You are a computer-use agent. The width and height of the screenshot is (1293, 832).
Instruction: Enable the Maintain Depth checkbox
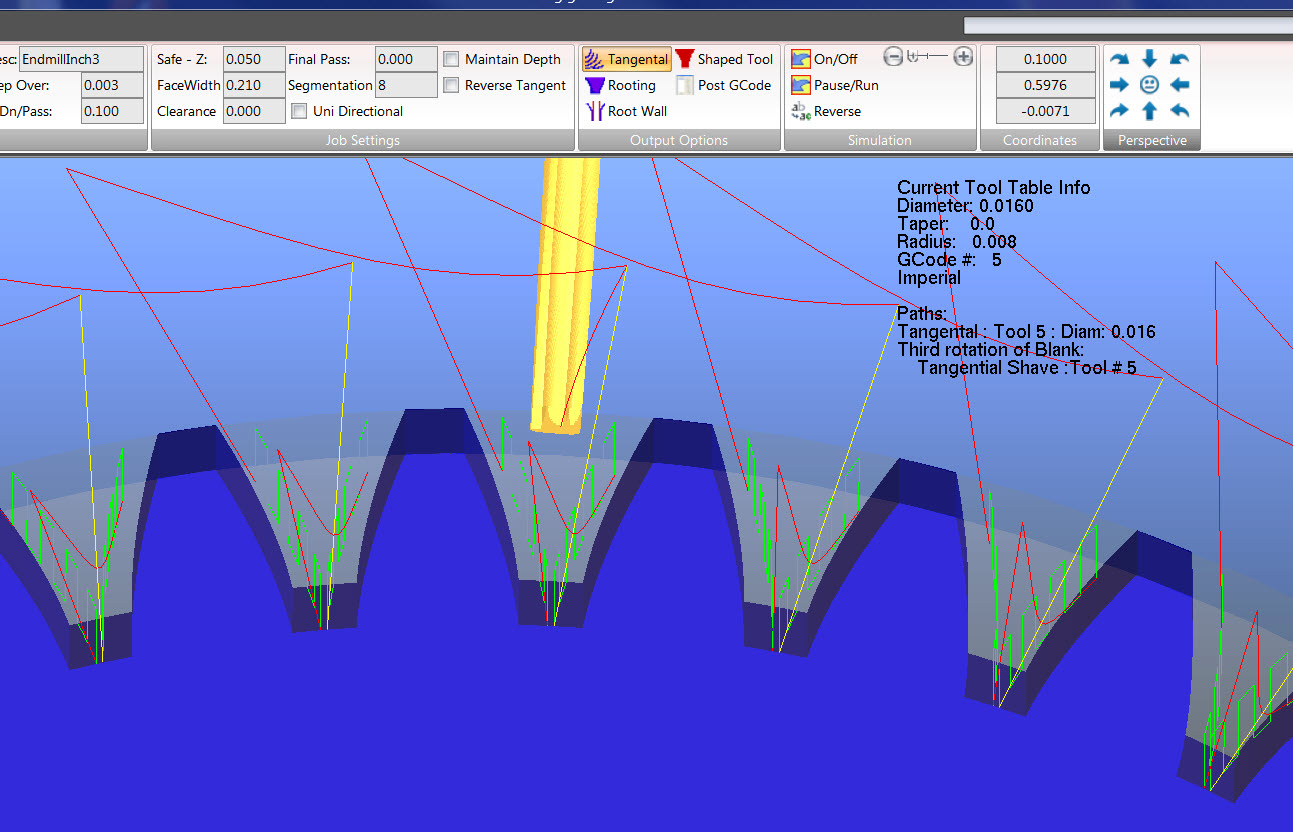coord(451,59)
